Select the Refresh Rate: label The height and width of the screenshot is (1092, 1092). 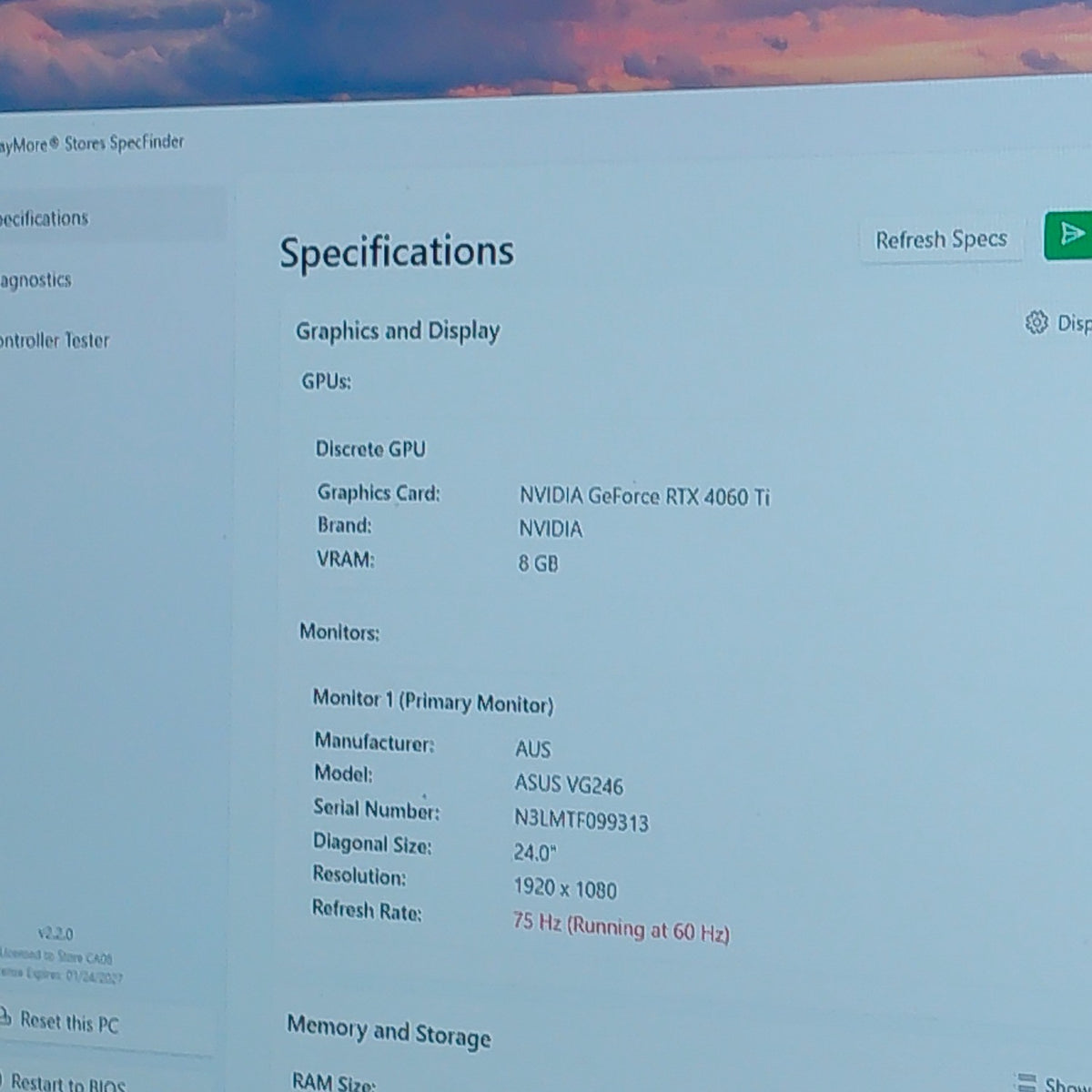(367, 910)
